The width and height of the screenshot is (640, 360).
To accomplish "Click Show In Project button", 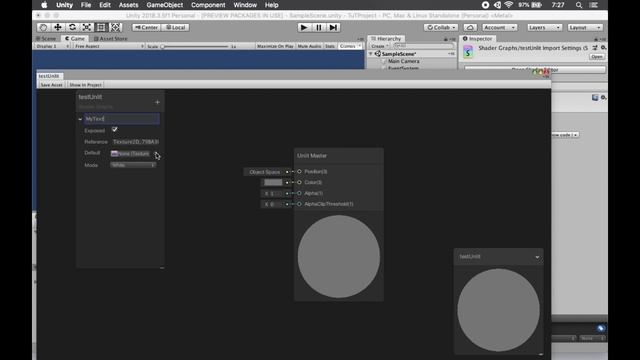I will coord(85,85).
